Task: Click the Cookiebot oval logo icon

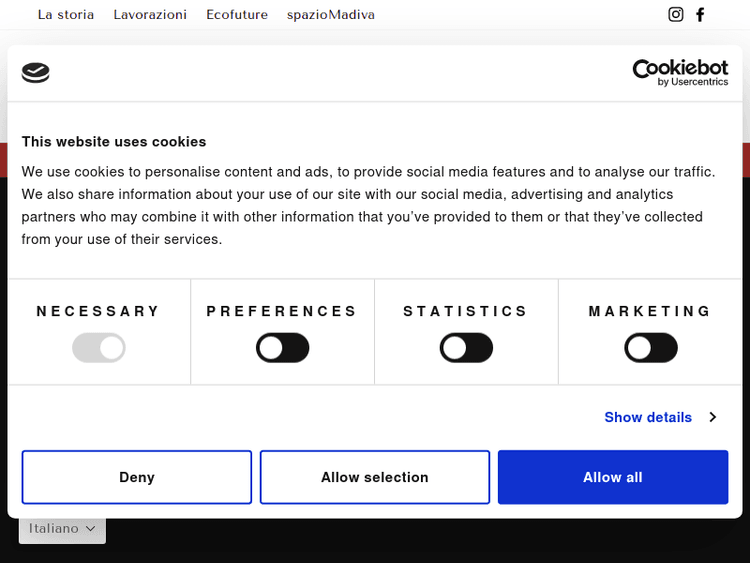Action: 36,72
